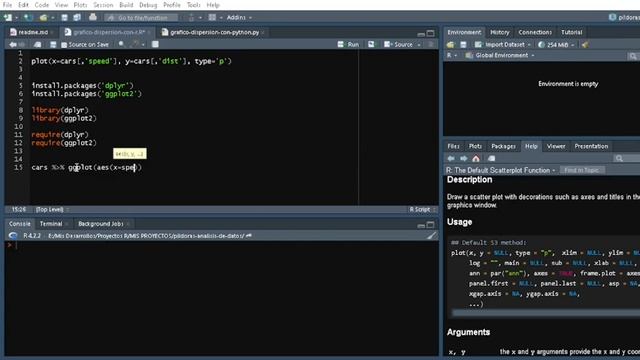Click Help pane back arrow
The width and height of the screenshot is (640, 360).
click(451, 158)
